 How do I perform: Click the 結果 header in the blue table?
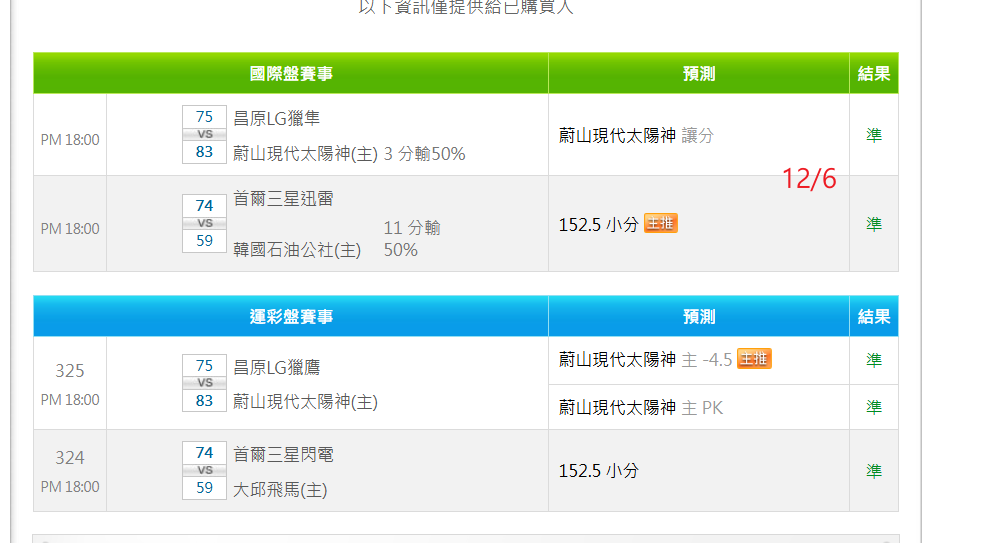click(x=874, y=316)
